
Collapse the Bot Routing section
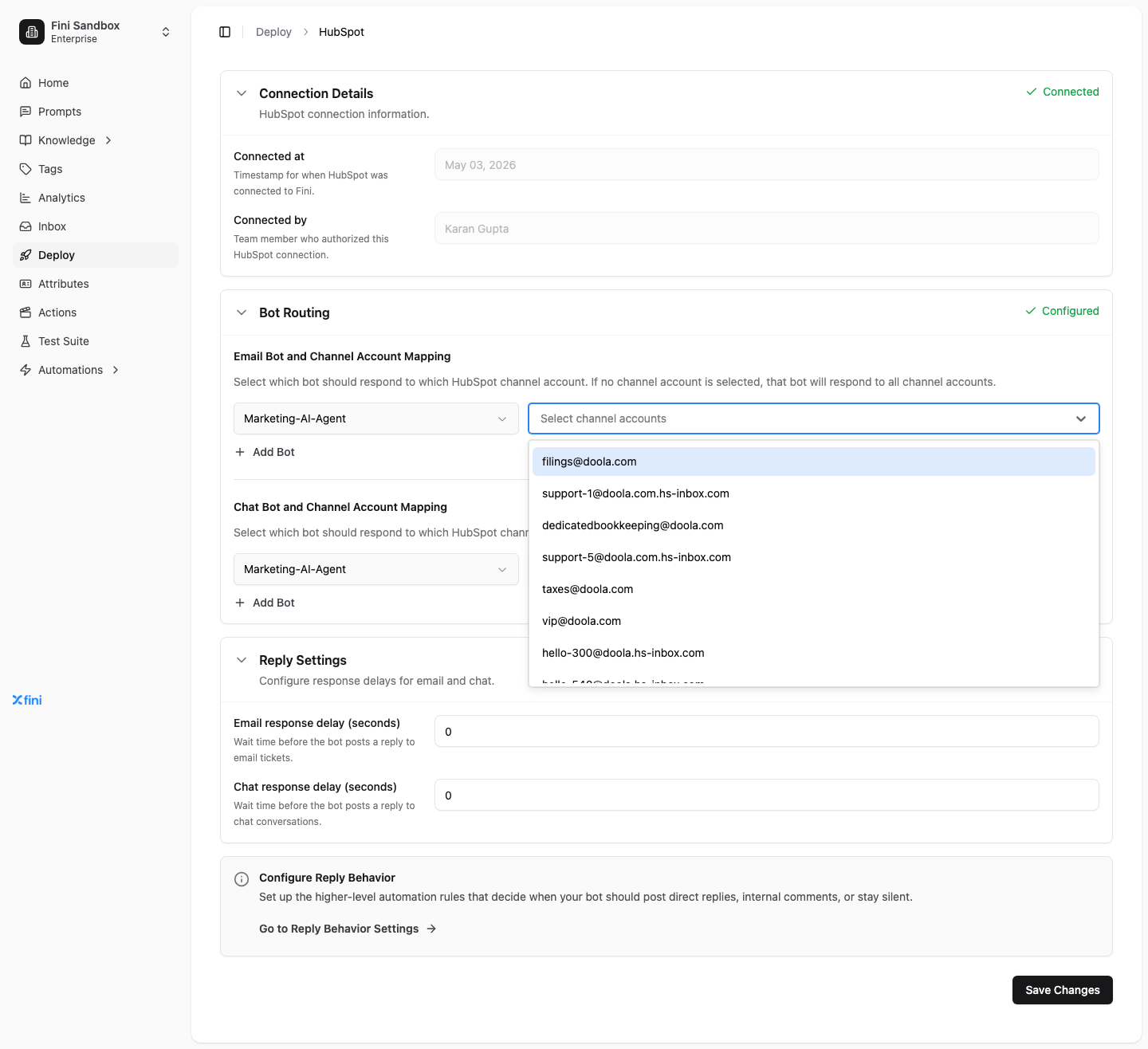click(x=242, y=312)
